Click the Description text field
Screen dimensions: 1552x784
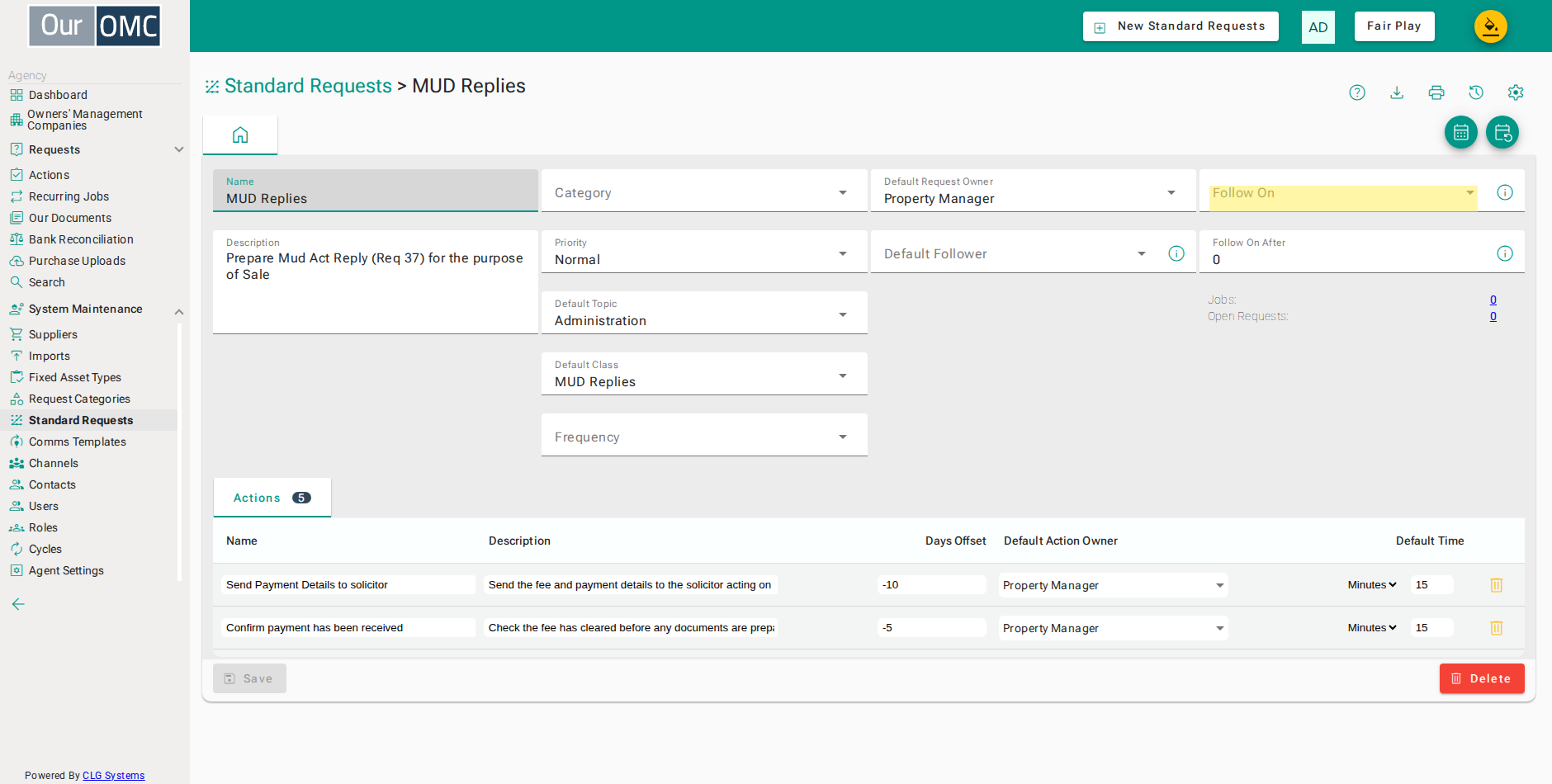pos(376,282)
